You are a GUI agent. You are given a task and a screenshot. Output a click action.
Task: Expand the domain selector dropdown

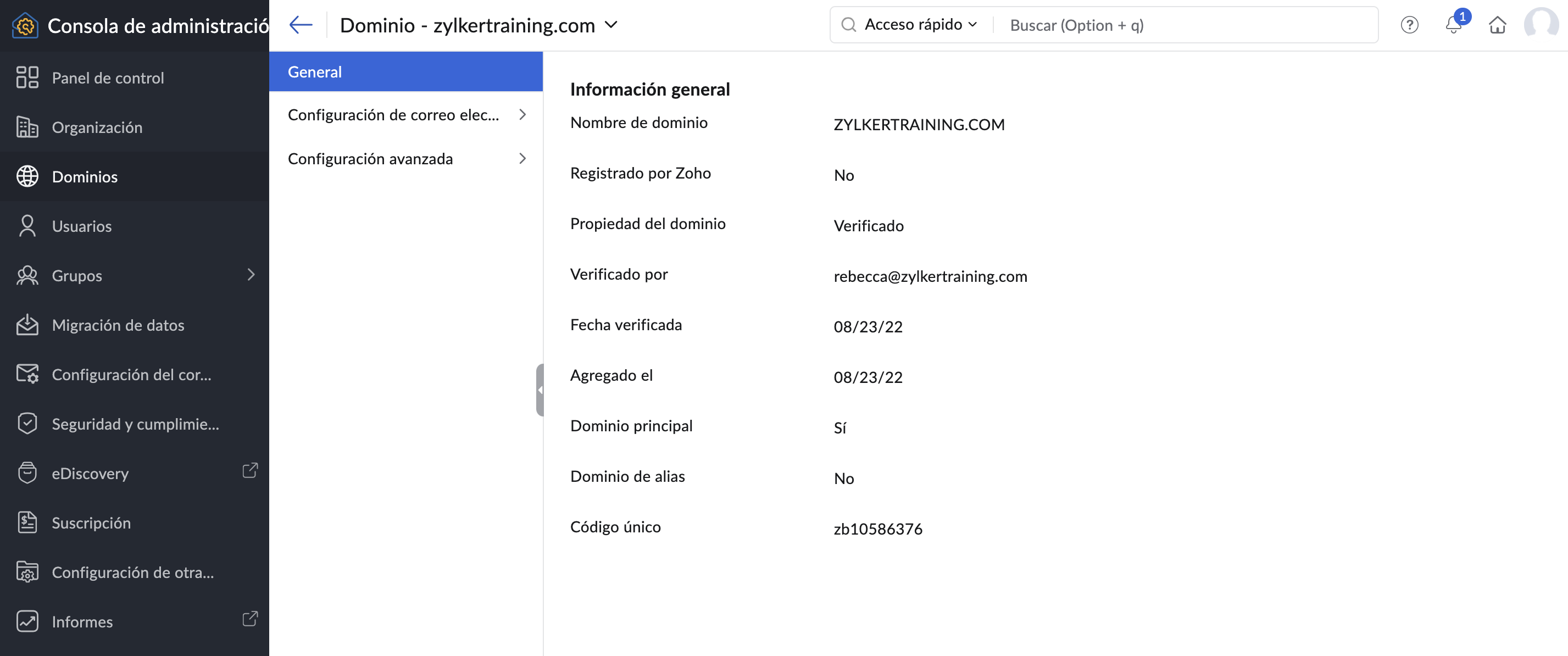(x=611, y=25)
